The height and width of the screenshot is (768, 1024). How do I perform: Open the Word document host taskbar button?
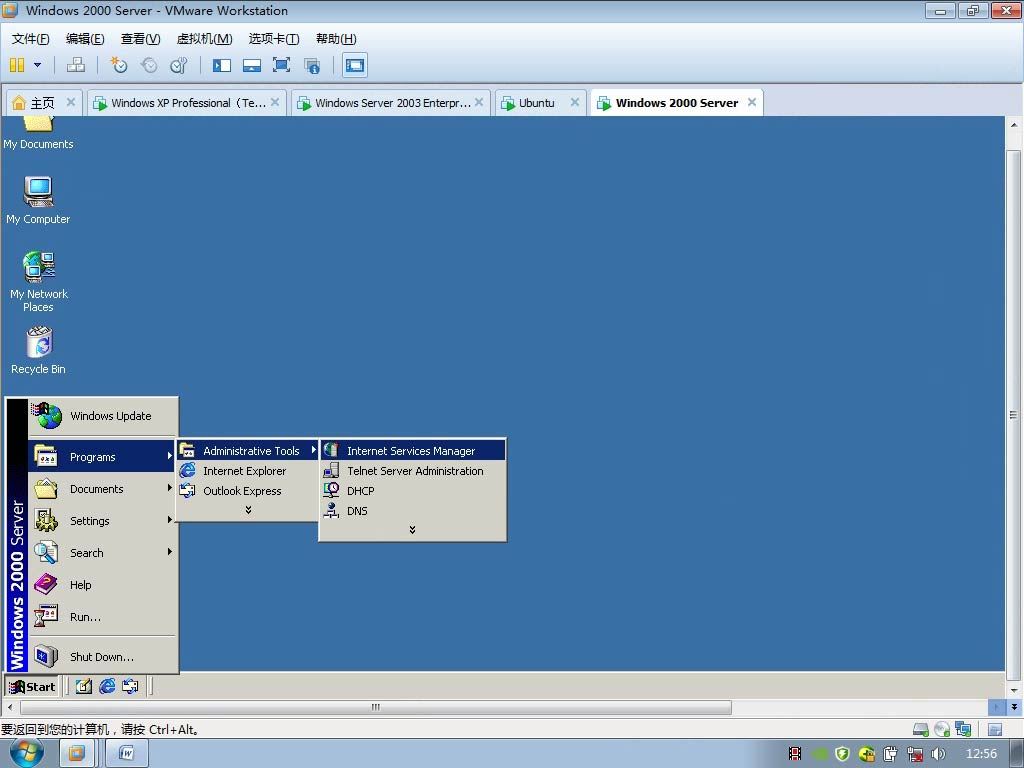127,754
